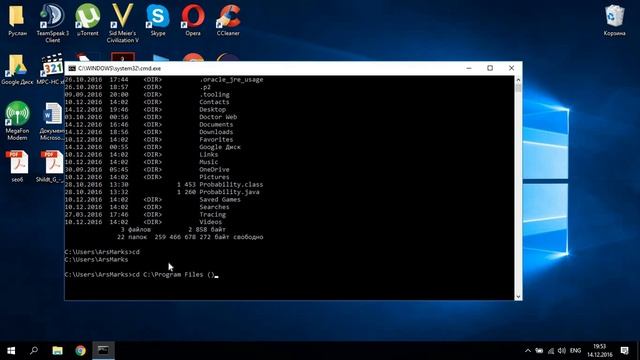
Task: Open the uTorrent desktop shortcut
Action: tap(88, 20)
